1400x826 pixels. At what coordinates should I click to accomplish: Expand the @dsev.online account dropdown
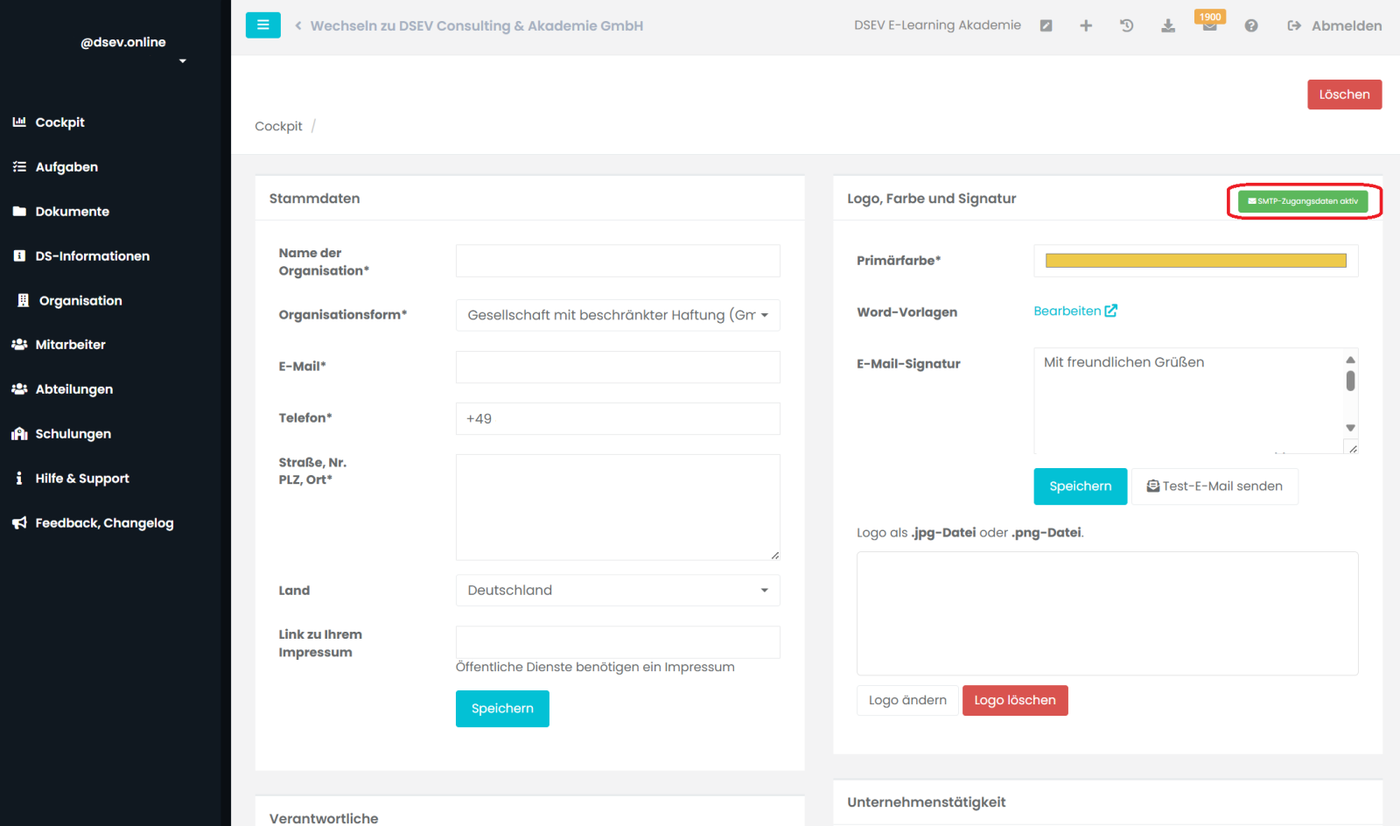tap(182, 62)
